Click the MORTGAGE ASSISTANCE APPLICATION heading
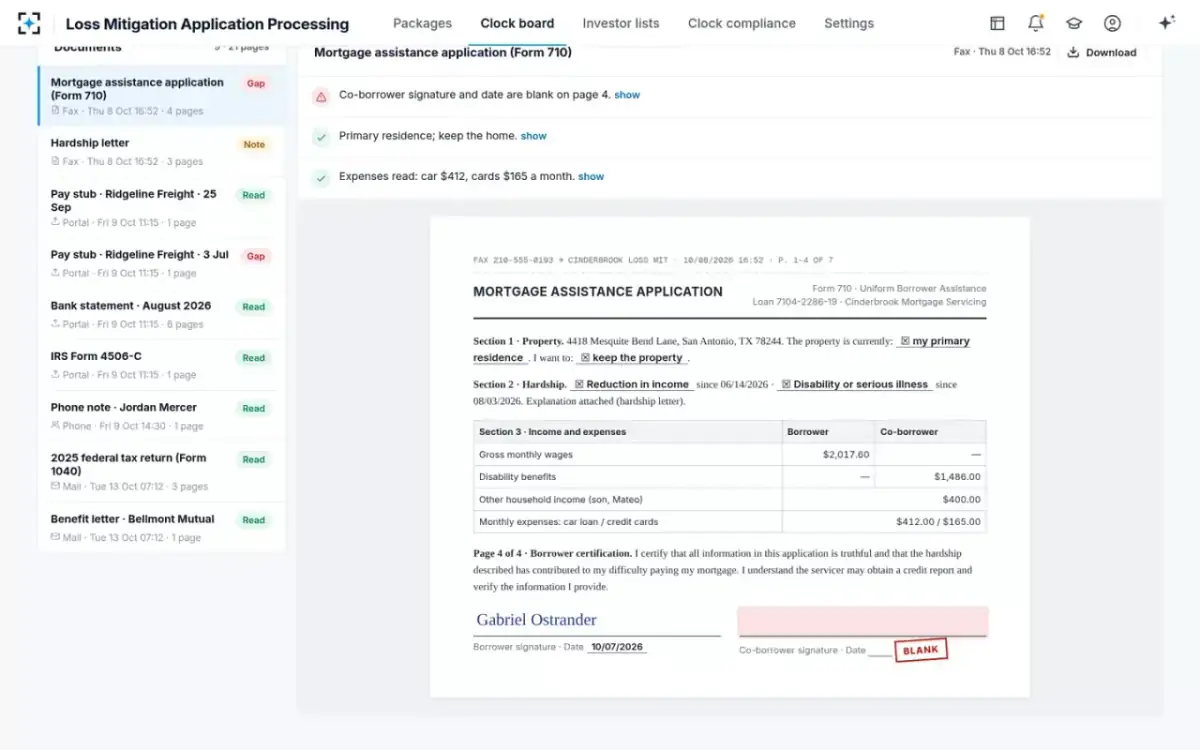Screen dimensions: 1200x750 coord(598,292)
